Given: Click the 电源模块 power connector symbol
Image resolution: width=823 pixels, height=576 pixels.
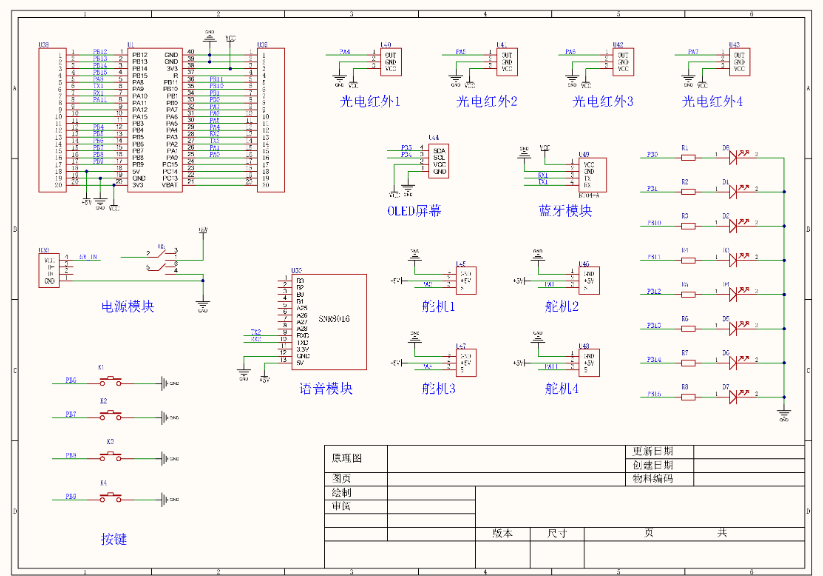Looking at the screenshot, I should coord(49,271).
